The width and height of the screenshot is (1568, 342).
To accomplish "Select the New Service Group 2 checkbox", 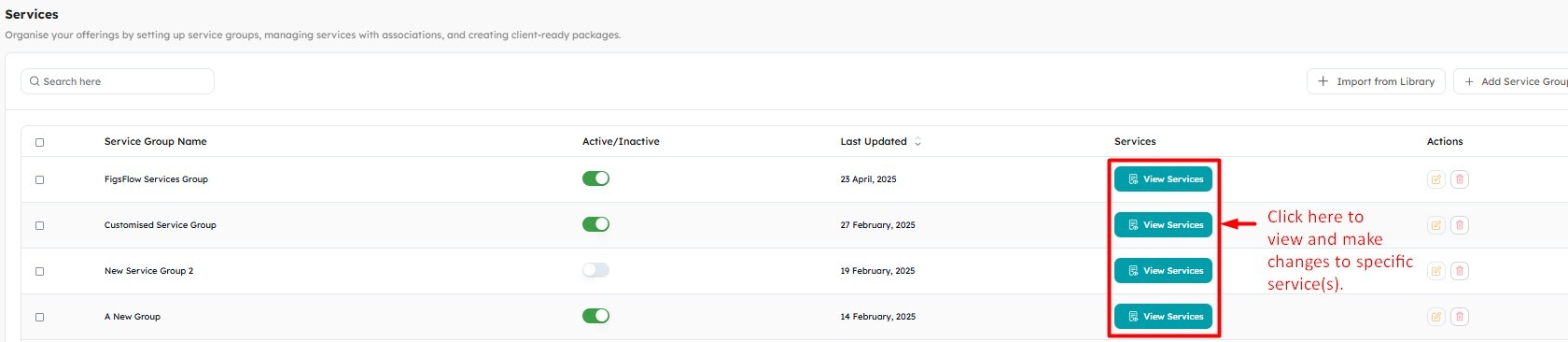I will 39,271.
